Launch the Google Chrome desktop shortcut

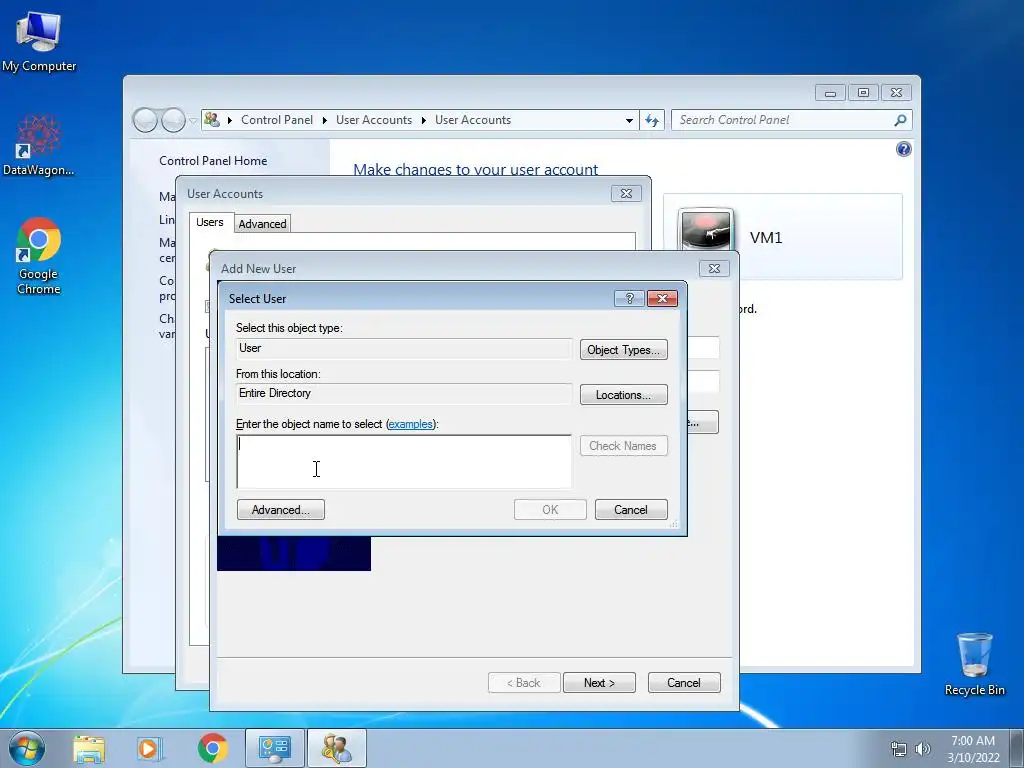(39, 255)
